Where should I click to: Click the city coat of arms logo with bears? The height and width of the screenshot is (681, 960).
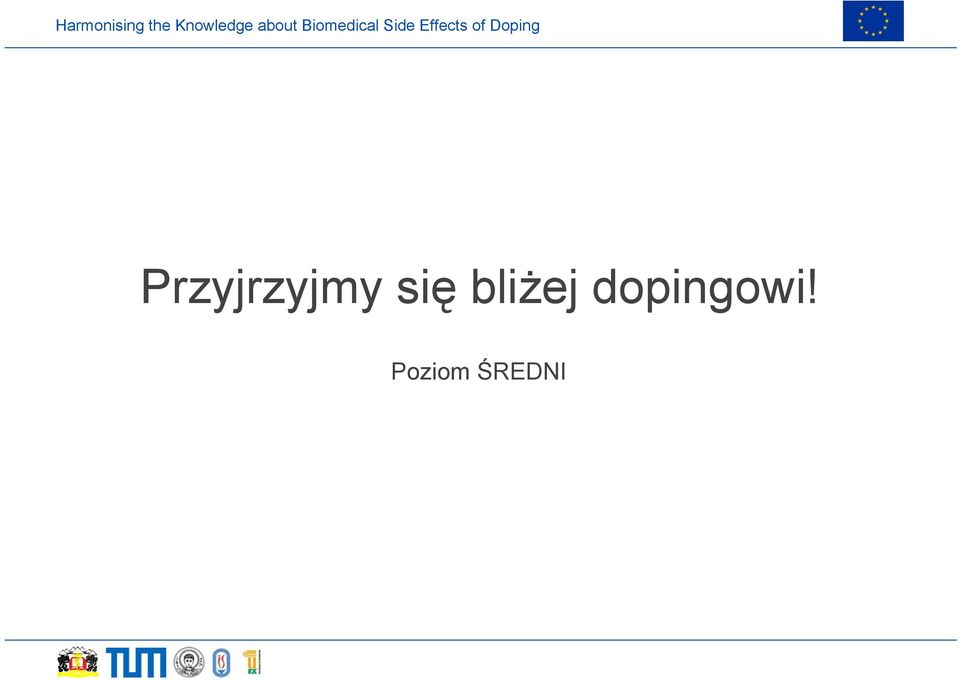pyautogui.click(x=78, y=661)
